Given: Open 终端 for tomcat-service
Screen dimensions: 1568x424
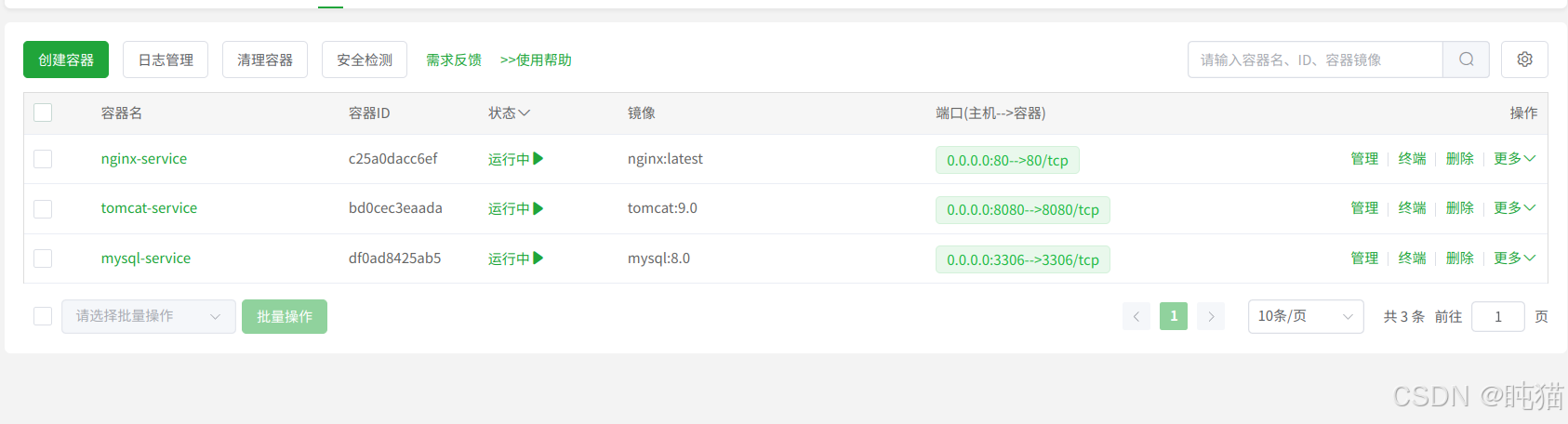Looking at the screenshot, I should click(1412, 208).
